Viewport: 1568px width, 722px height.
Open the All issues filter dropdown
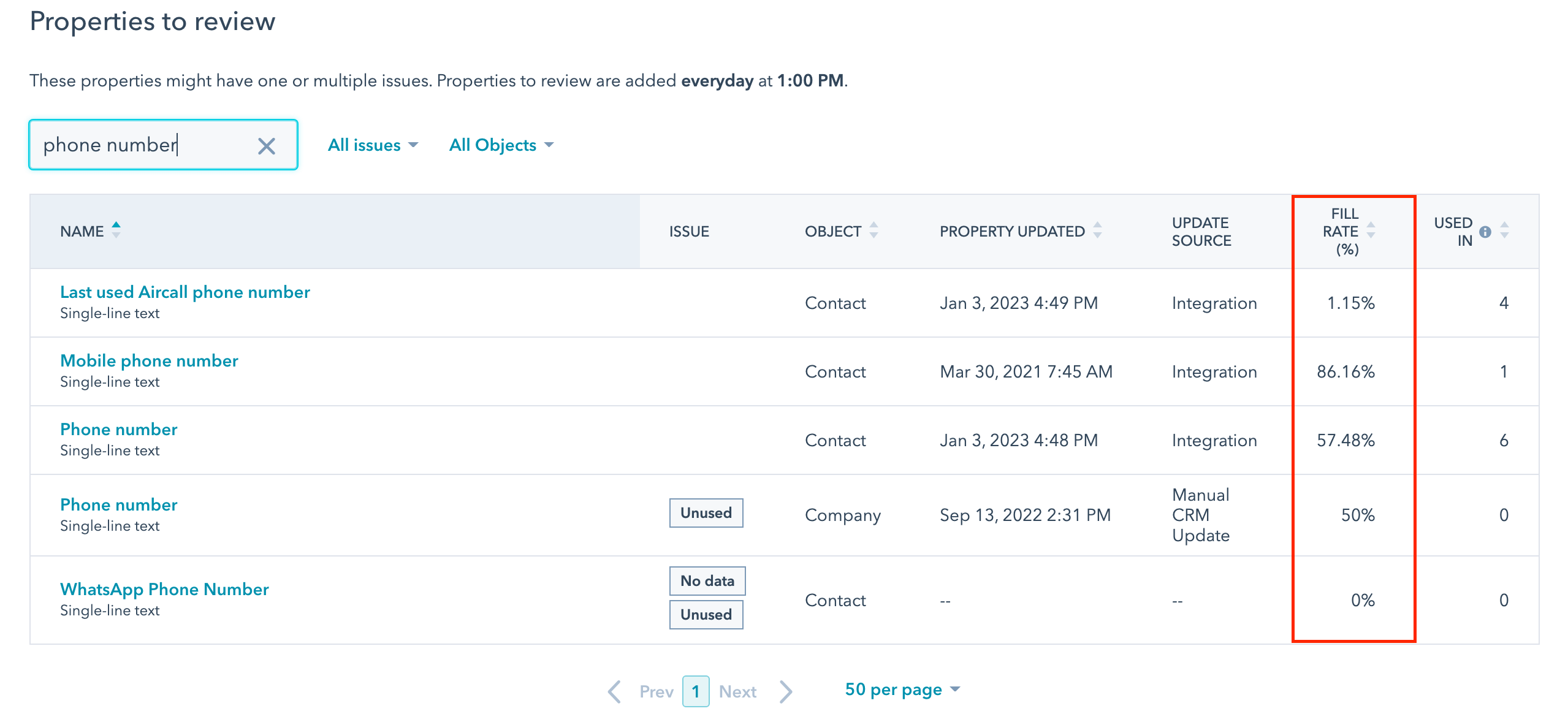[371, 145]
